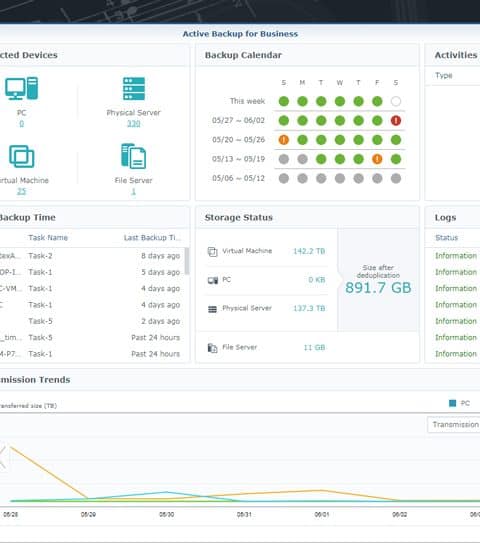Click the Saturday grey dot in 05/06 ~ 05/12 row
480x543 pixels.
point(396,178)
